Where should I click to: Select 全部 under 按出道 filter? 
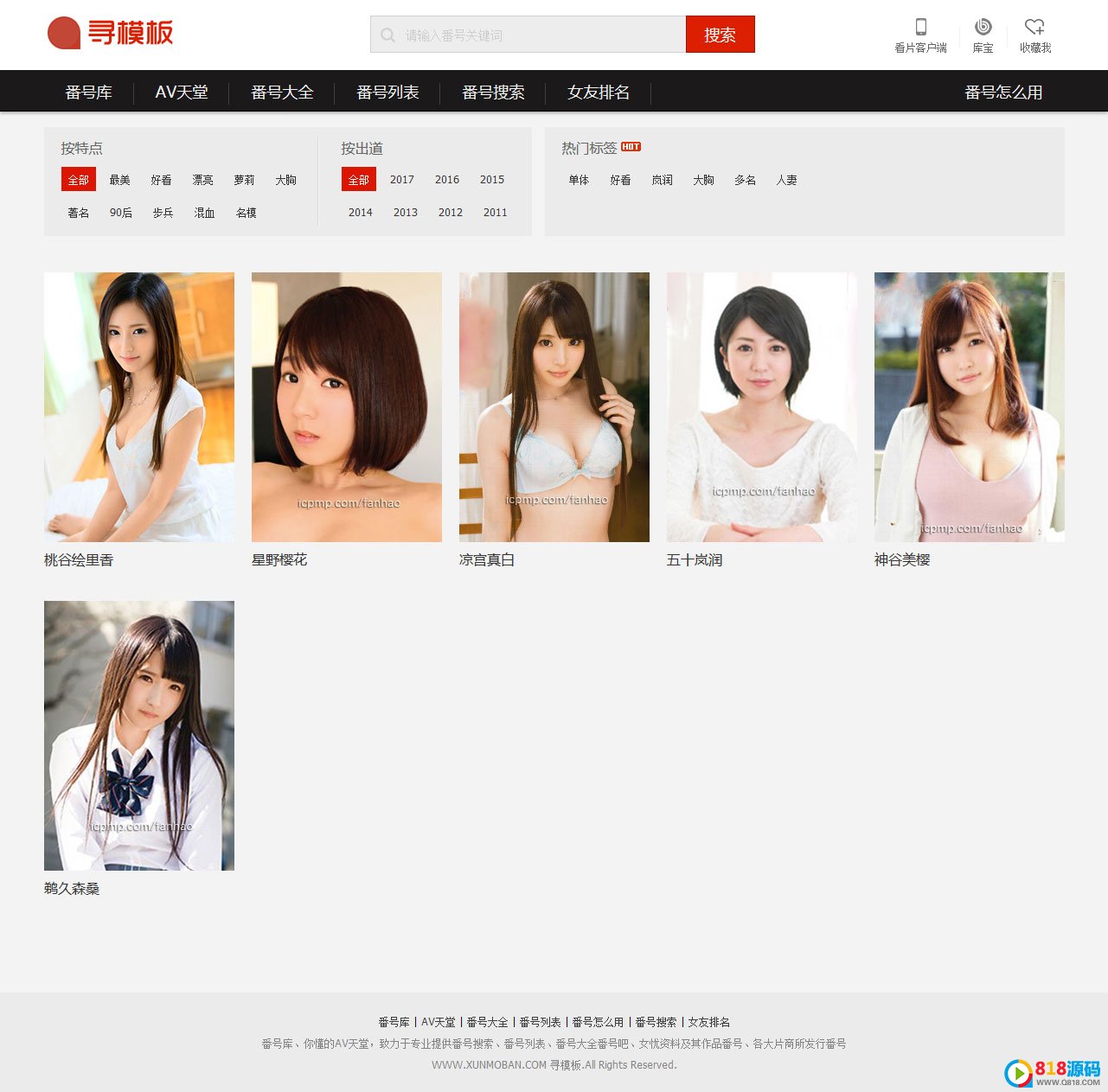point(359,179)
